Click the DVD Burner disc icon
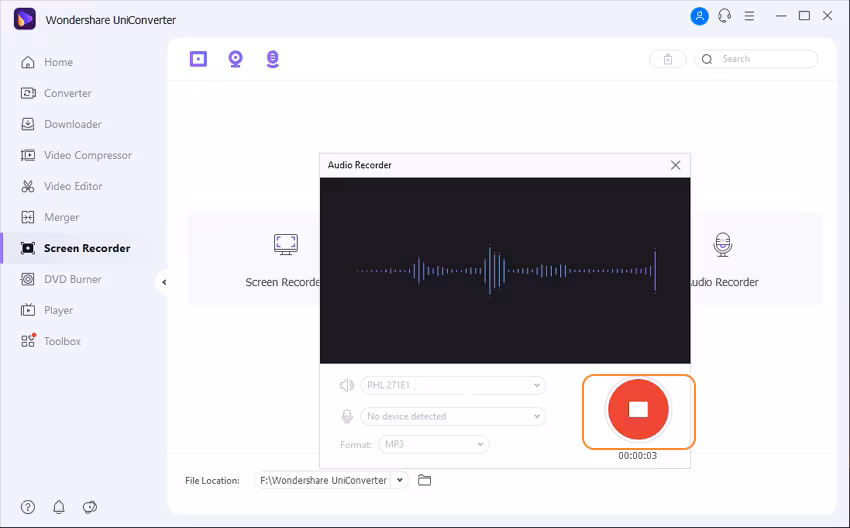This screenshot has height=528, width=850. [x=28, y=279]
